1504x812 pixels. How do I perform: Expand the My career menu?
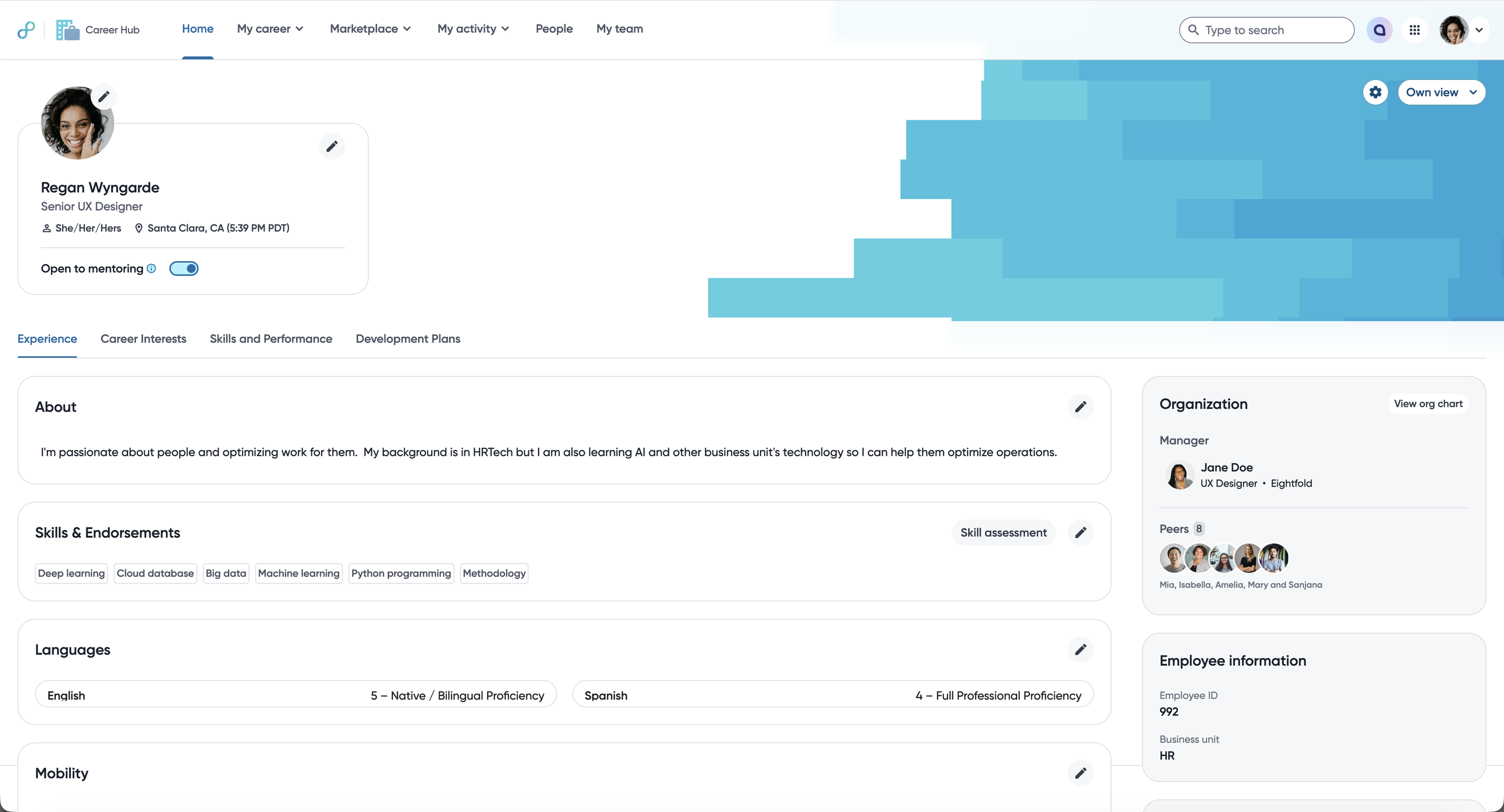click(270, 28)
